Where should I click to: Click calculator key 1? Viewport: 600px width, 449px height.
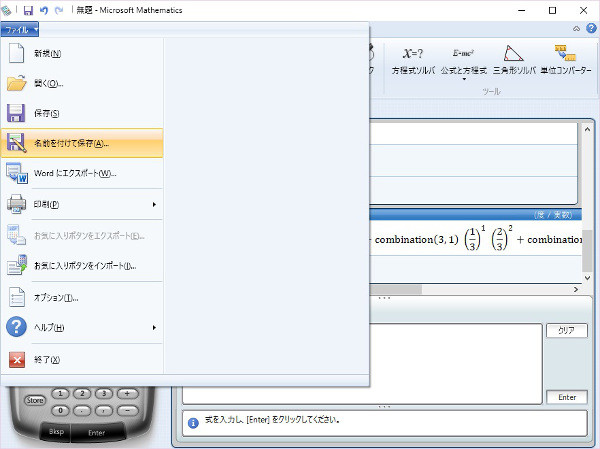point(60,393)
